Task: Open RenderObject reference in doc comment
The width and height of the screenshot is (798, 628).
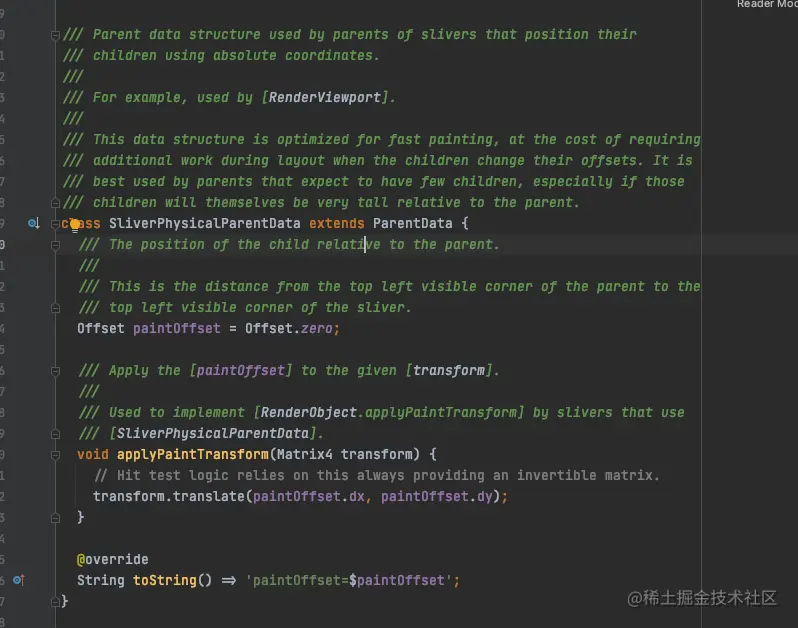Action: [x=308, y=412]
